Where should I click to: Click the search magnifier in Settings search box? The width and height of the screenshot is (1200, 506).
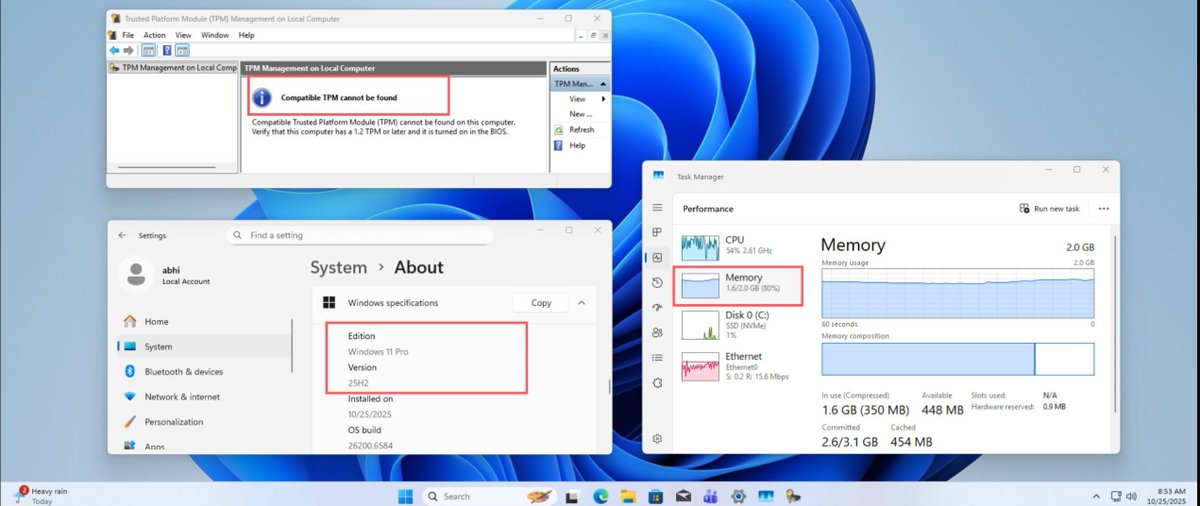[238, 235]
